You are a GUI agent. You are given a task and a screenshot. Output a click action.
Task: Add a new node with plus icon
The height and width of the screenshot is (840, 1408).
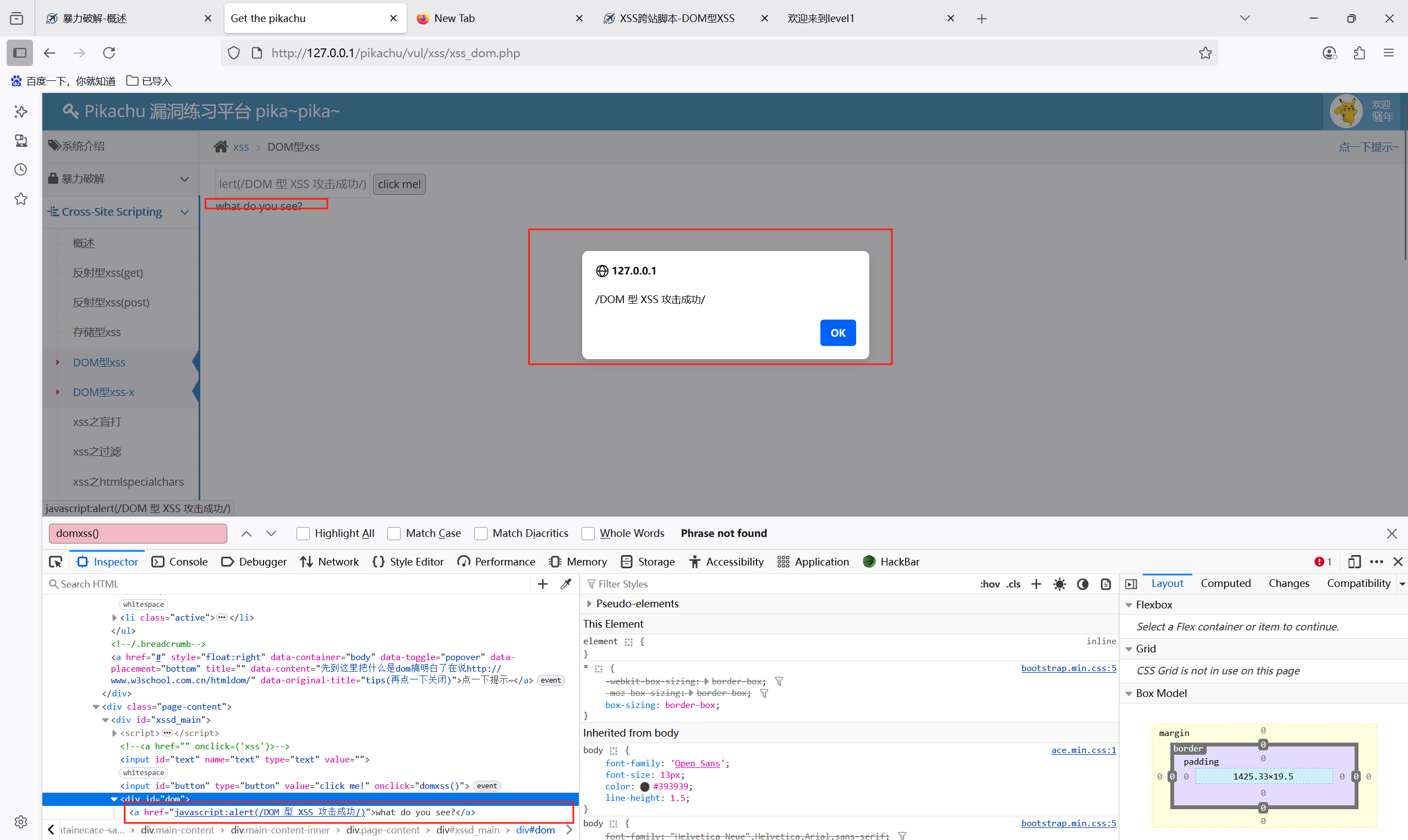pos(543,584)
